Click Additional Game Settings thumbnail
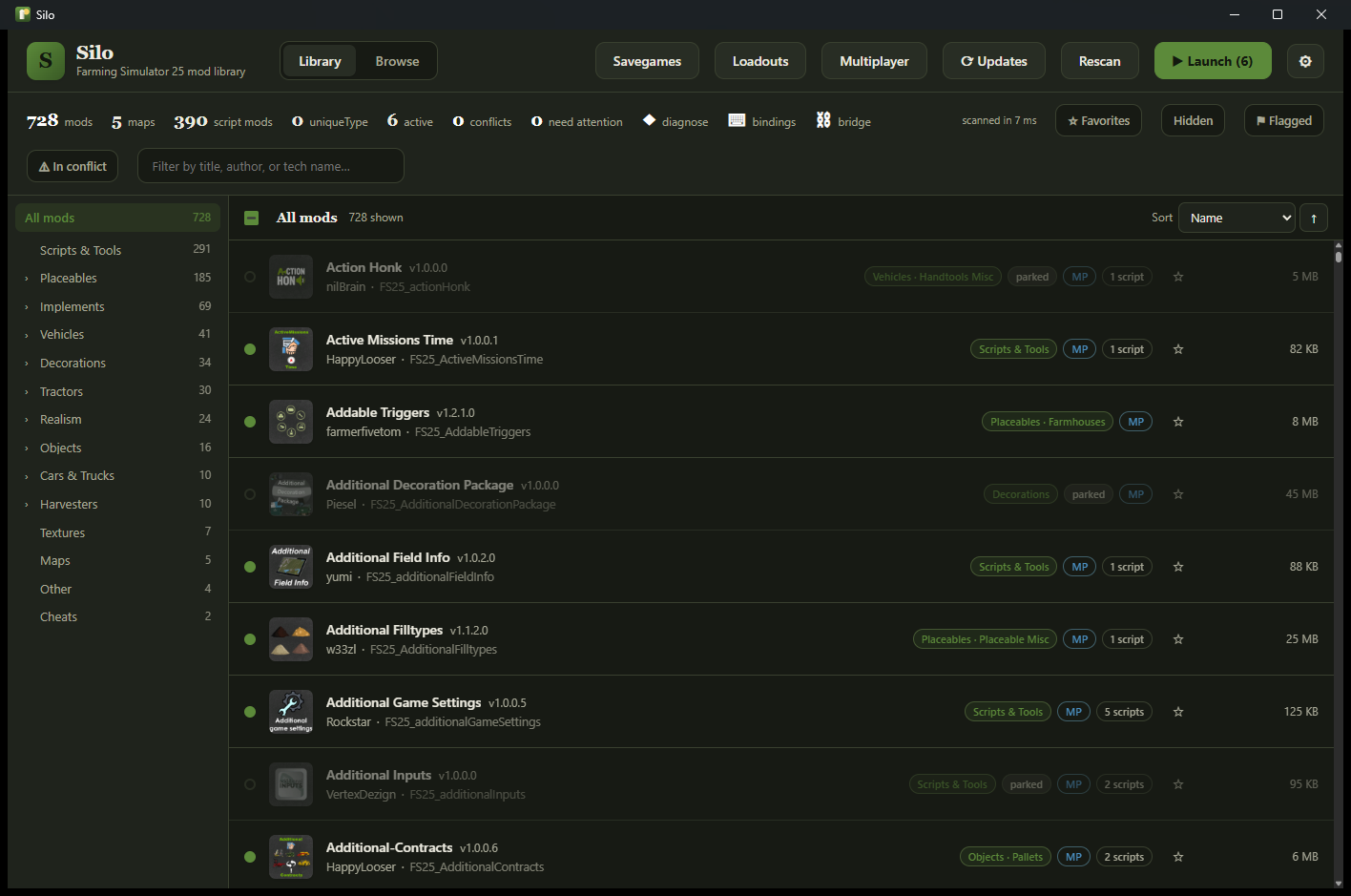 291,712
